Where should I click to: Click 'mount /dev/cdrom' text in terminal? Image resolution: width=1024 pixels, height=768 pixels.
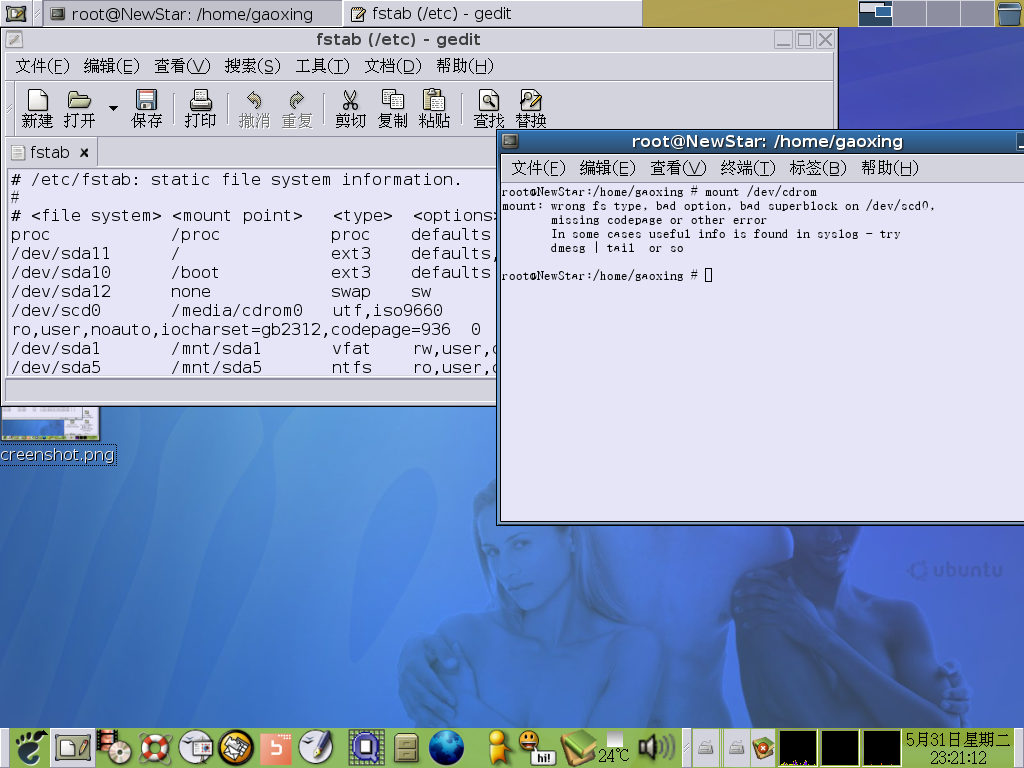pos(761,192)
